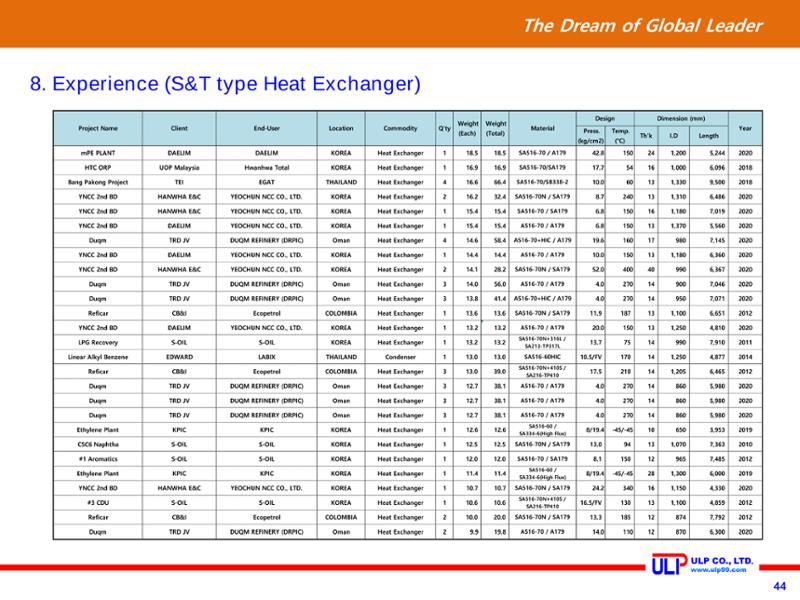Click the 'Design' group header
This screenshot has width=800, height=600.
[x=605, y=118]
